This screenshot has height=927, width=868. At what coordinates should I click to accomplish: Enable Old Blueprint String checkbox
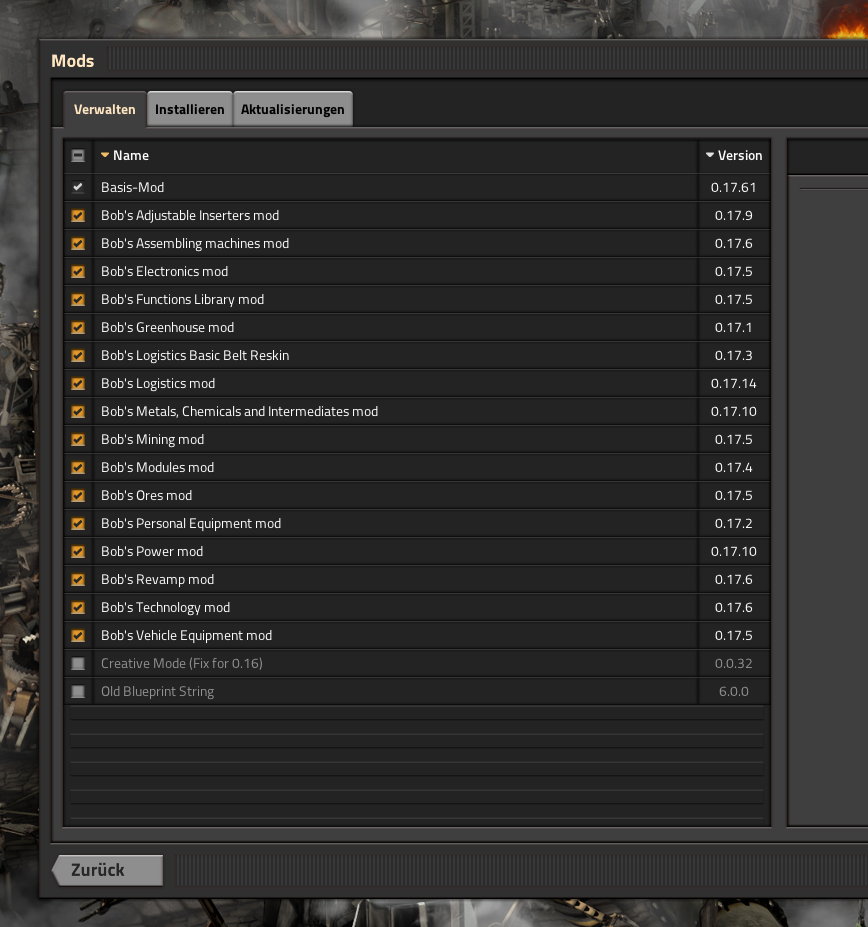click(77, 692)
